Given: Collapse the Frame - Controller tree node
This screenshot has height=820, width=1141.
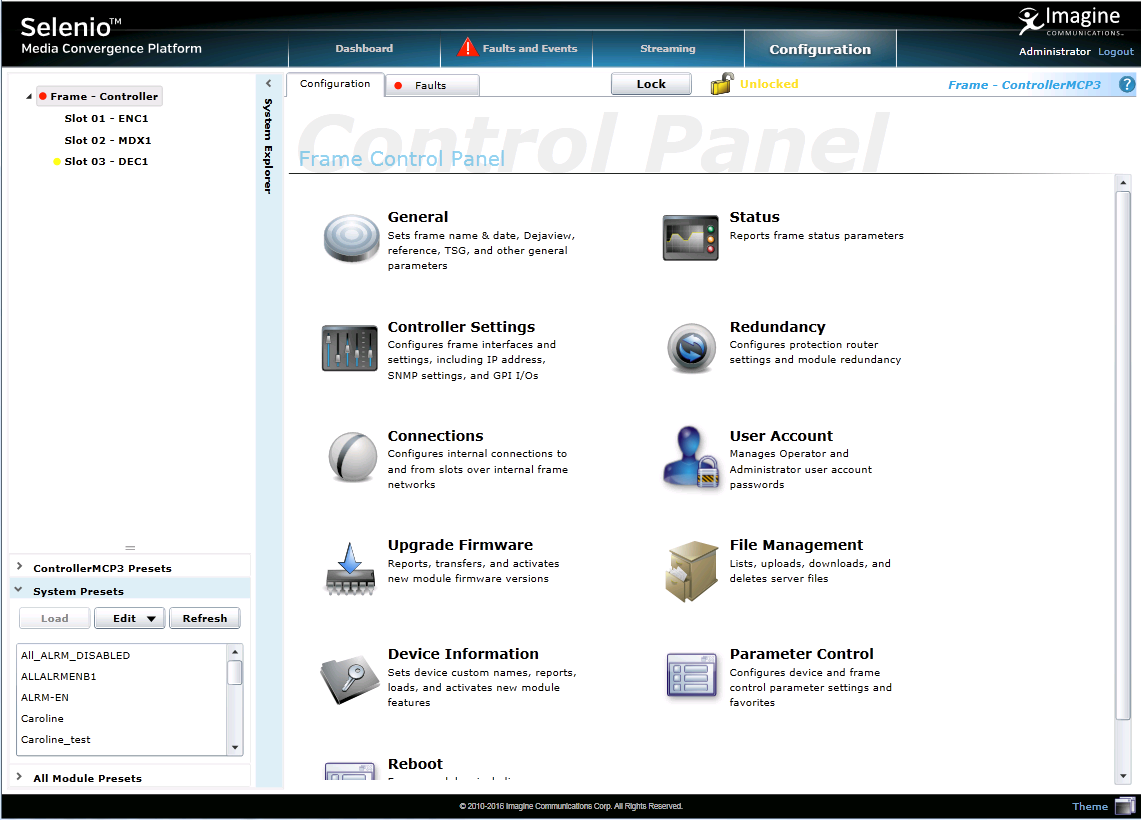Looking at the screenshot, I should (x=28, y=96).
